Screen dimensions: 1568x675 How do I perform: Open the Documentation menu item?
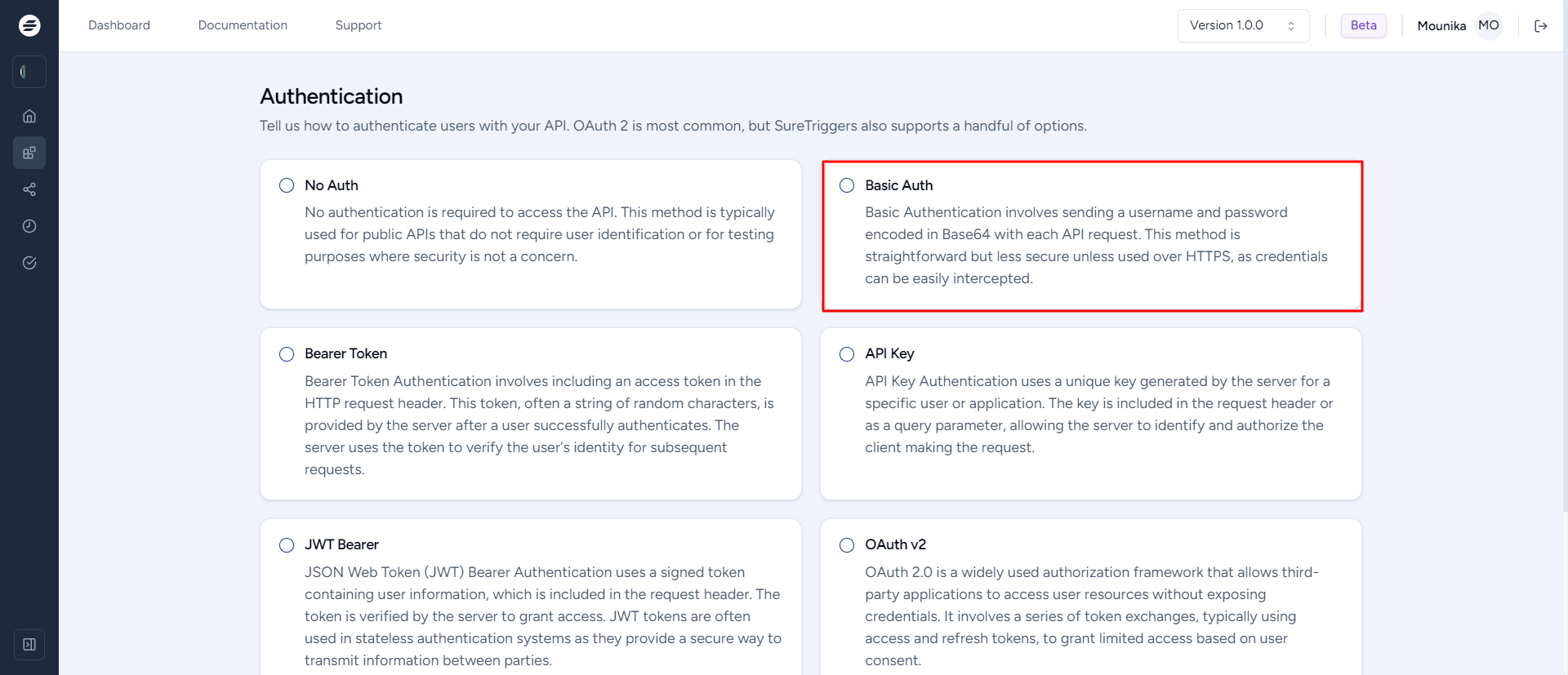tap(243, 25)
